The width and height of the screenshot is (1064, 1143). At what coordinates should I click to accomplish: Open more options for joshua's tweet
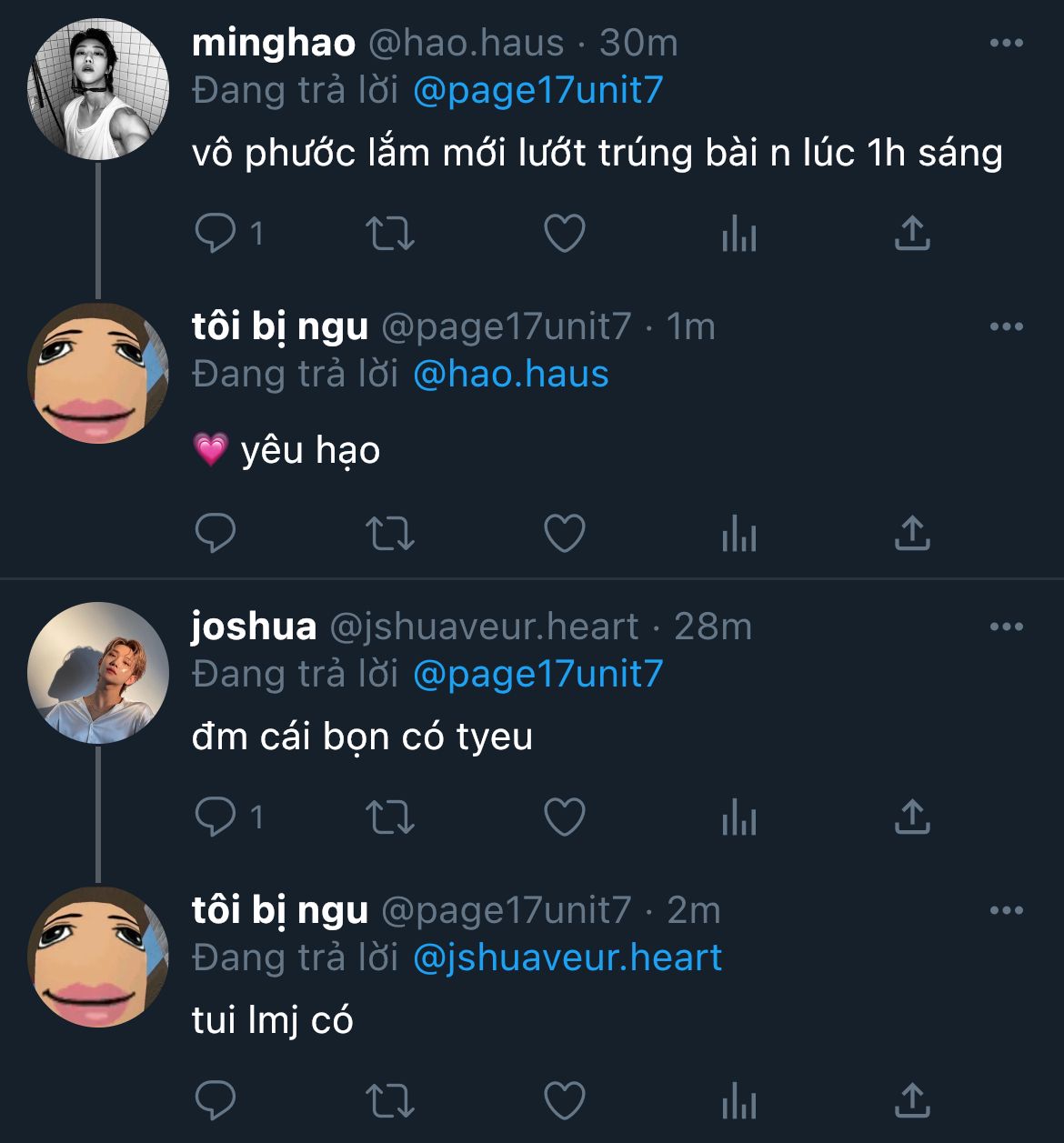(1006, 627)
